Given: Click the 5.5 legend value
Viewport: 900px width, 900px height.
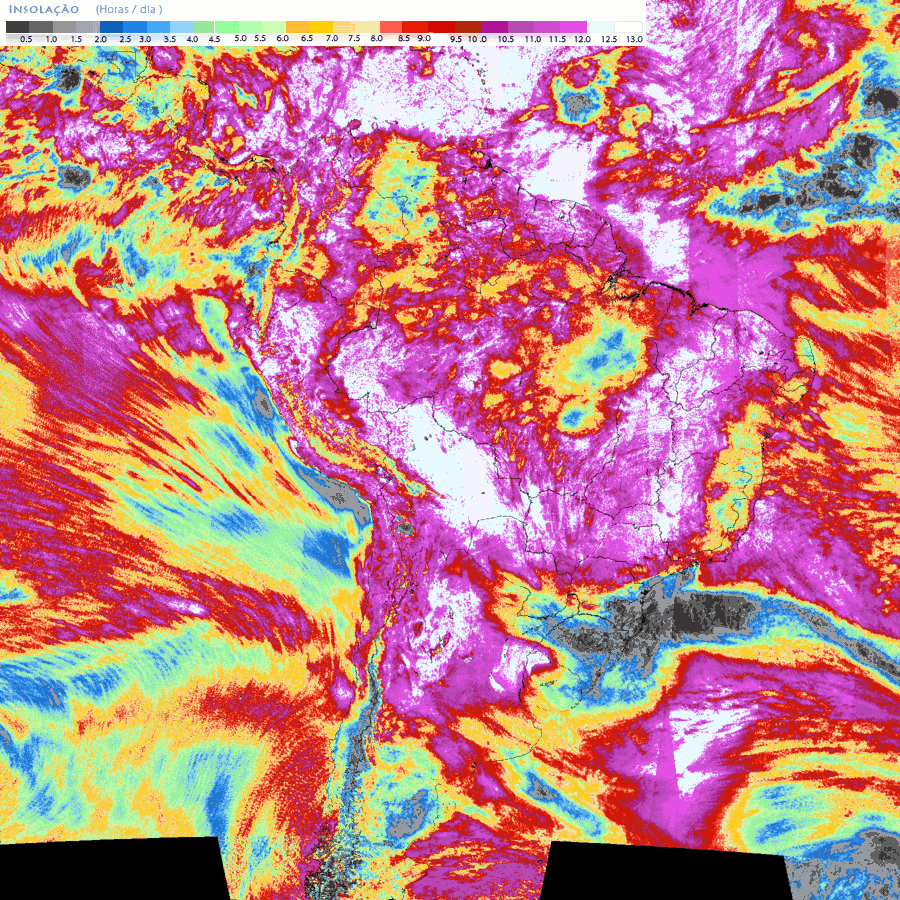Looking at the screenshot, I should click(260, 38).
